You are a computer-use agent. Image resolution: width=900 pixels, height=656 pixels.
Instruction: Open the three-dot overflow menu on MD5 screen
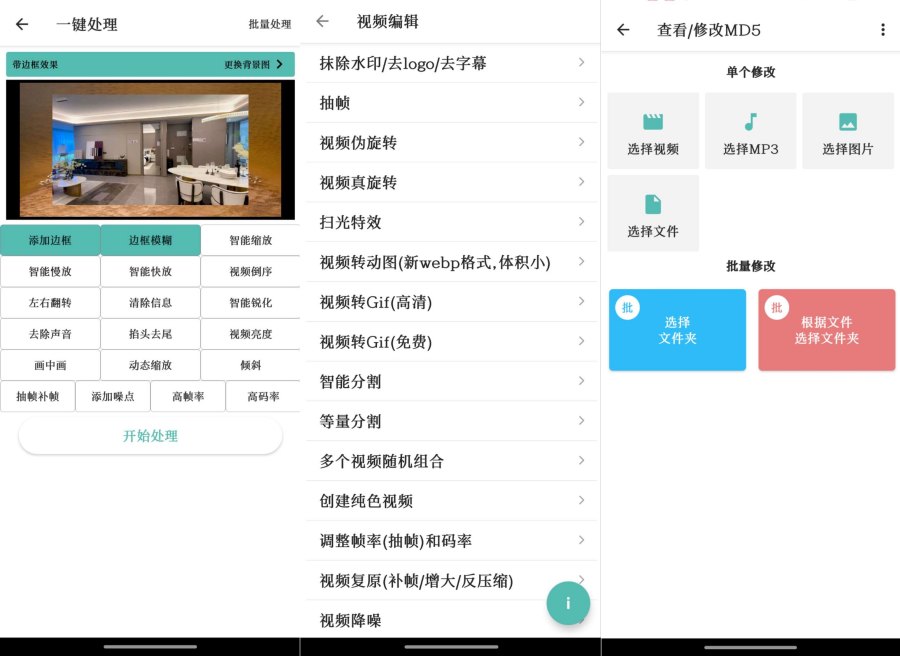[884, 30]
